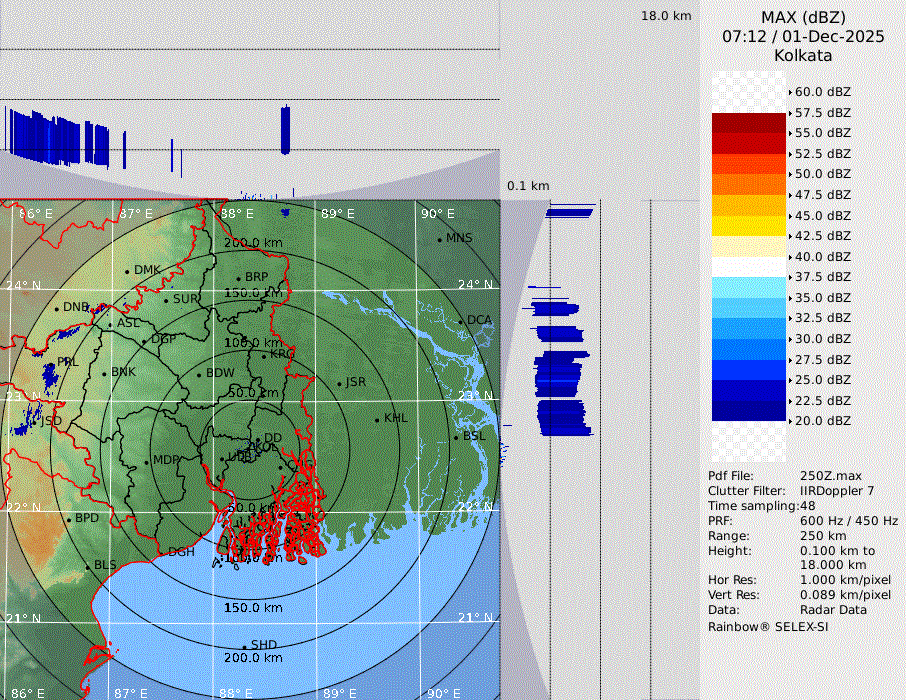Click the SHD station marker over the sea

coord(244,646)
